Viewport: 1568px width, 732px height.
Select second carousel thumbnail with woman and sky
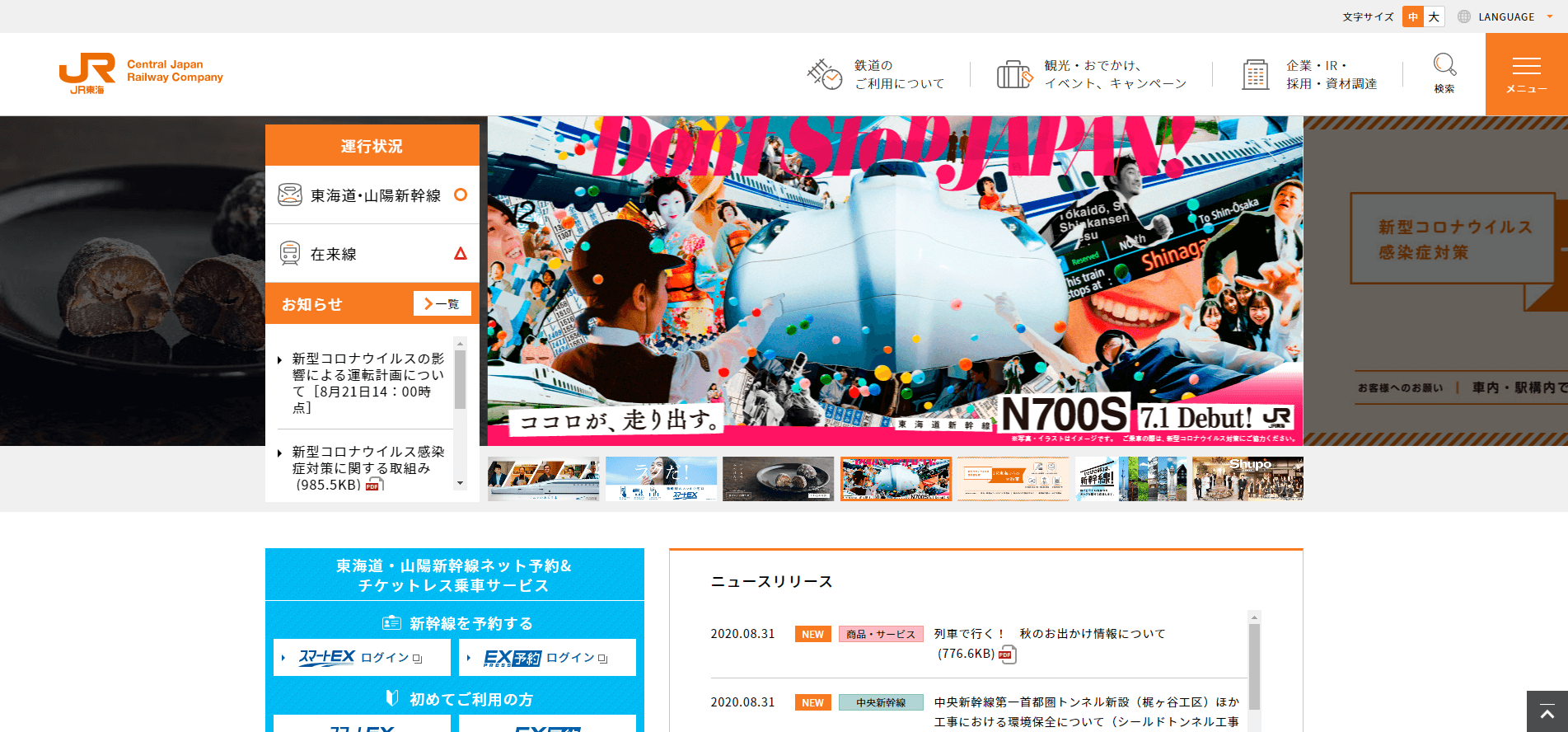click(x=661, y=479)
